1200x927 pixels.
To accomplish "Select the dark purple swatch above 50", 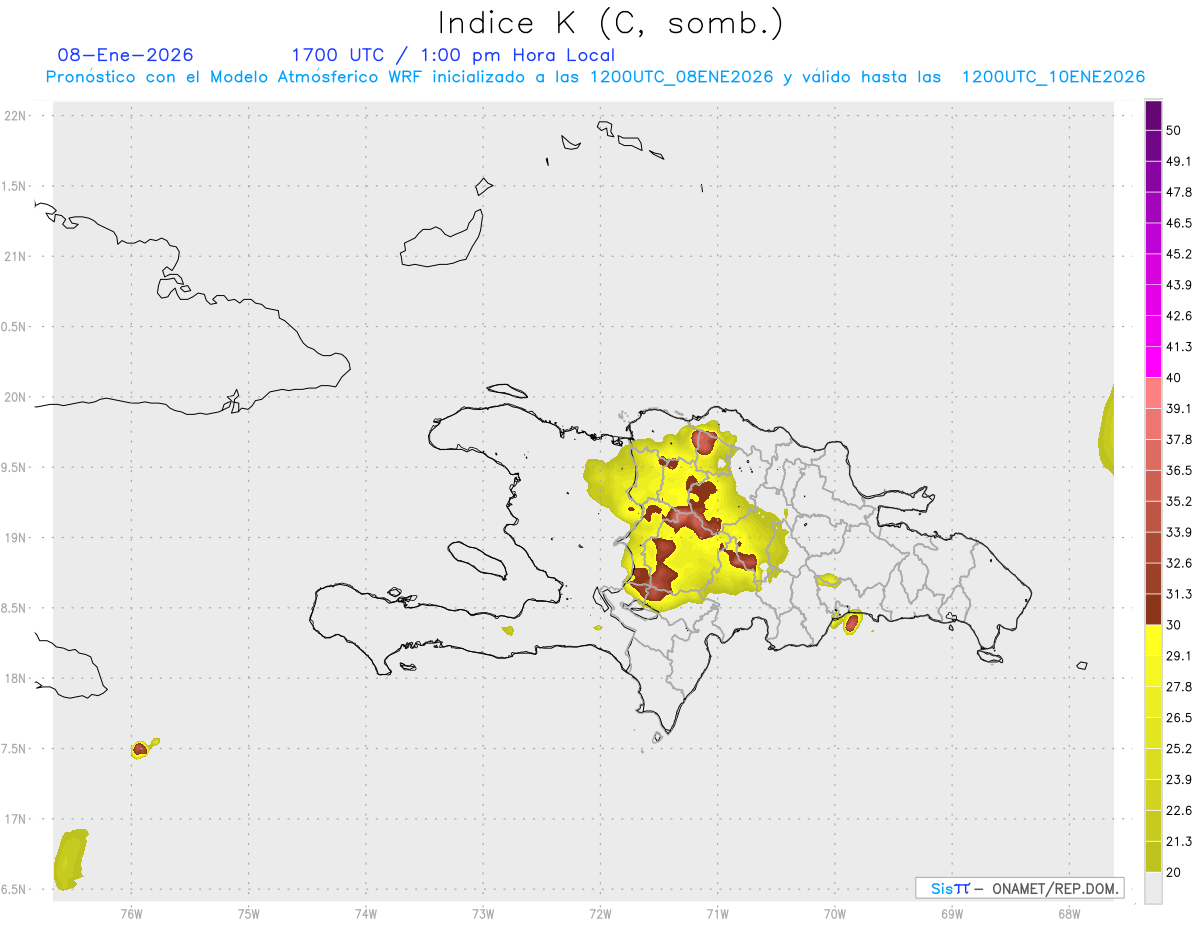I will point(1153,116).
